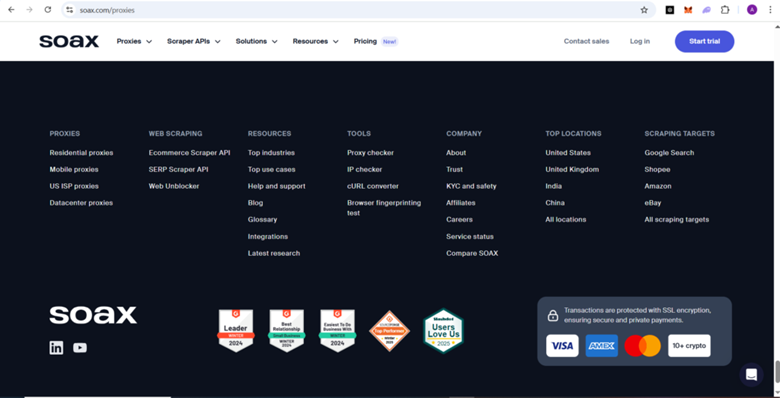The width and height of the screenshot is (780, 398).
Task: Open Residential proxies link
Action: tap(81, 153)
